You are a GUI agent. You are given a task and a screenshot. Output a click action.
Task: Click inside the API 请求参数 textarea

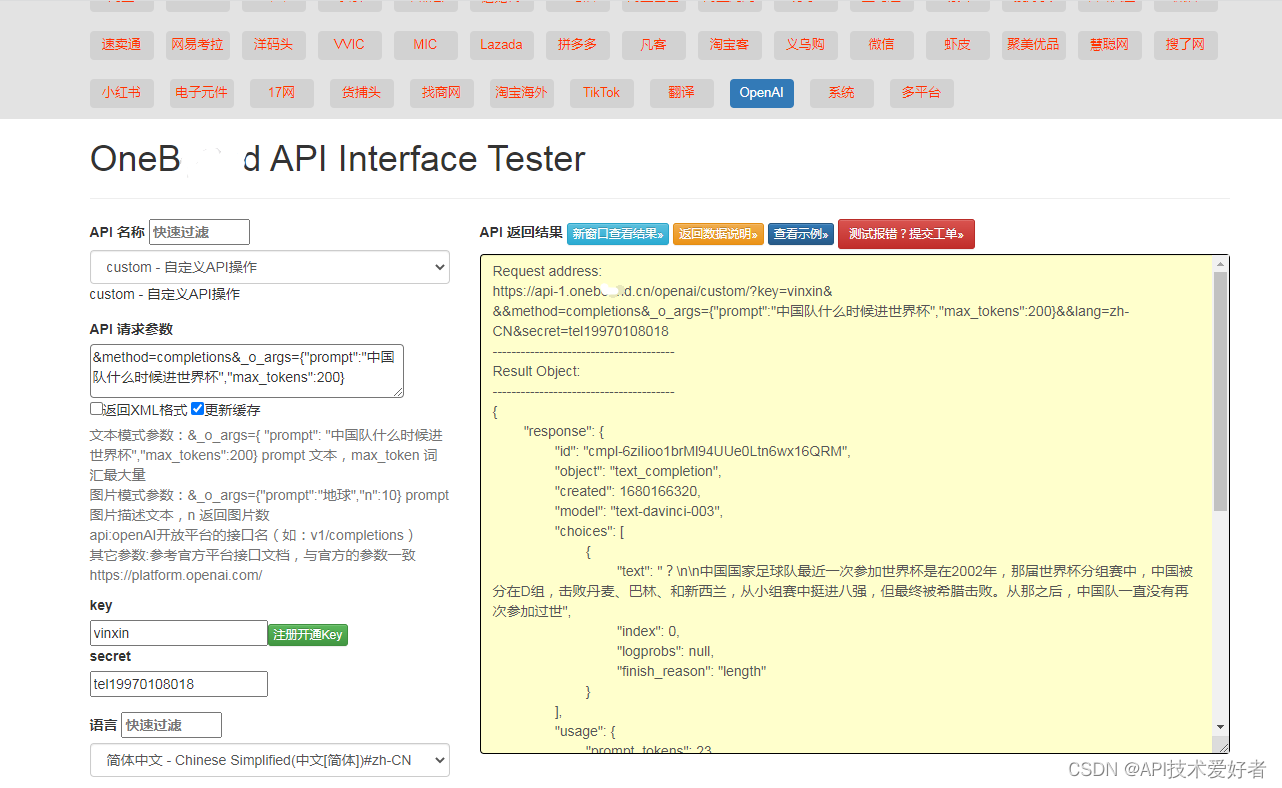click(247, 371)
